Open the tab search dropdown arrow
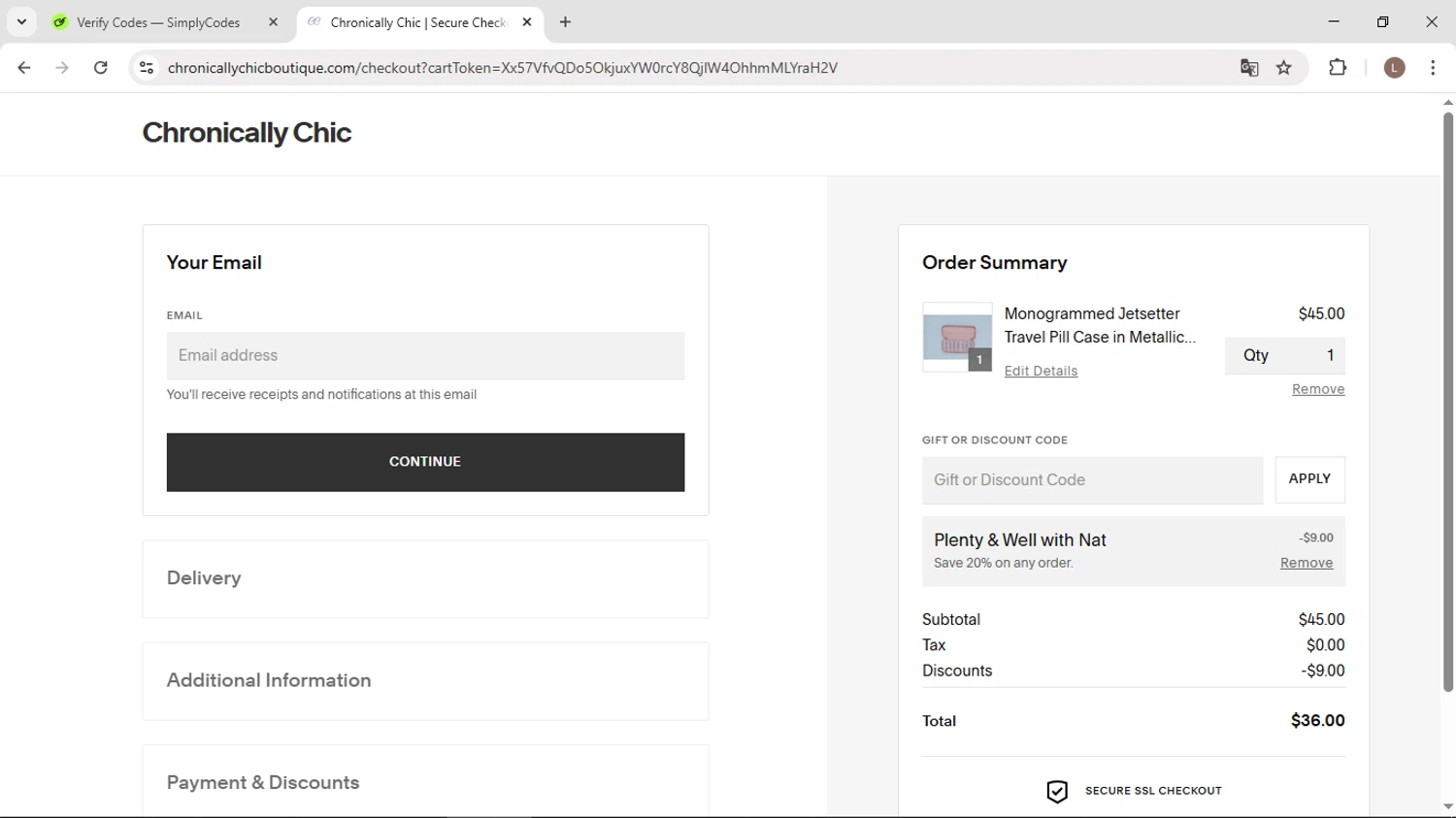 (21, 21)
